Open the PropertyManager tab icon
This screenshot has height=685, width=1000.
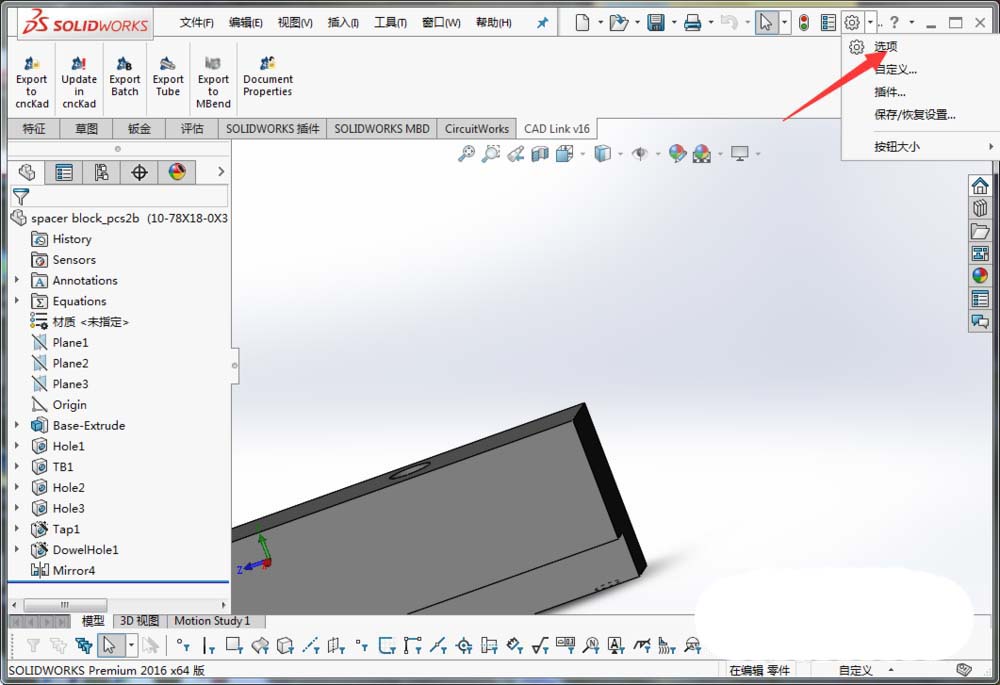coord(64,172)
